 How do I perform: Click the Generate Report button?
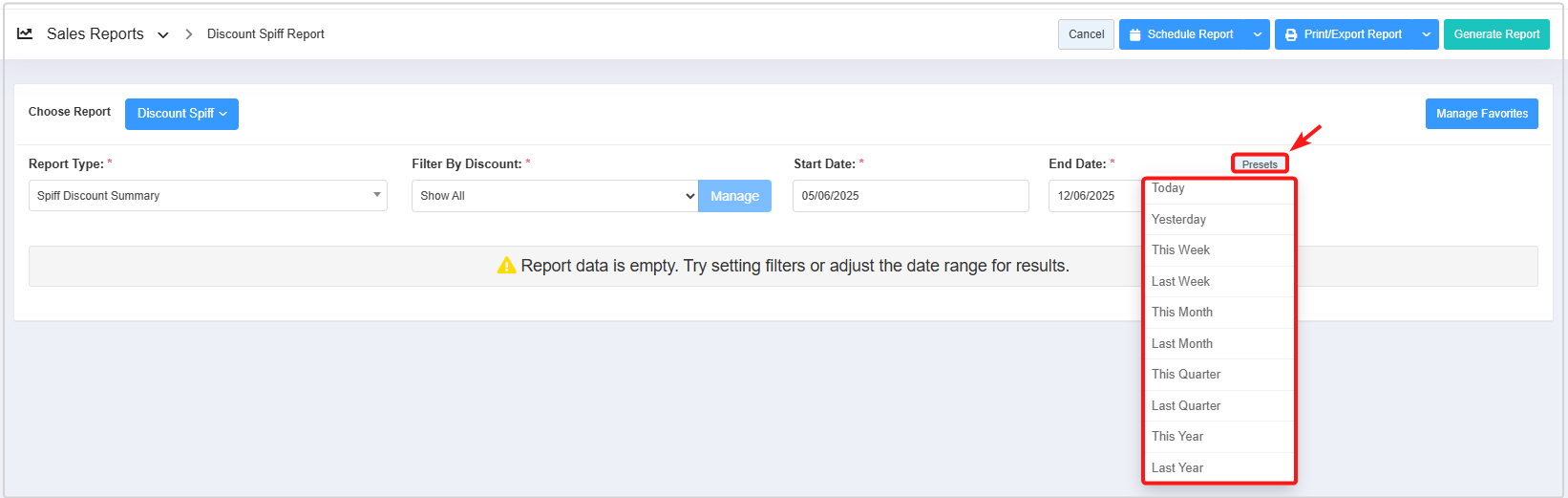point(1495,34)
